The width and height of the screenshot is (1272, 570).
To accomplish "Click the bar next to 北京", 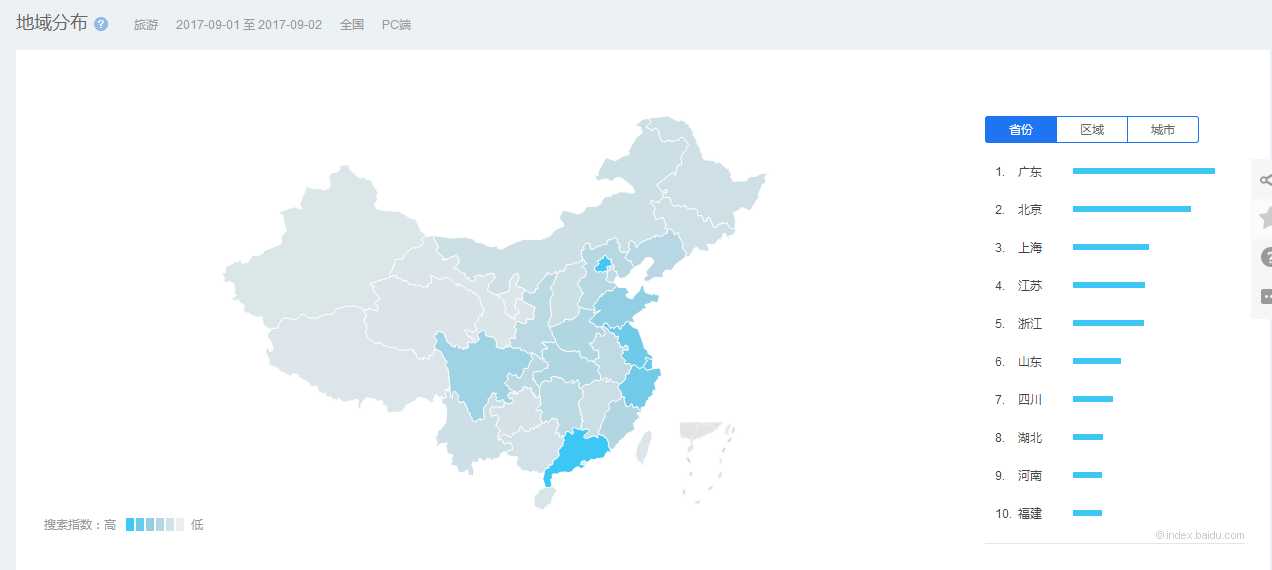I will pos(1132,209).
